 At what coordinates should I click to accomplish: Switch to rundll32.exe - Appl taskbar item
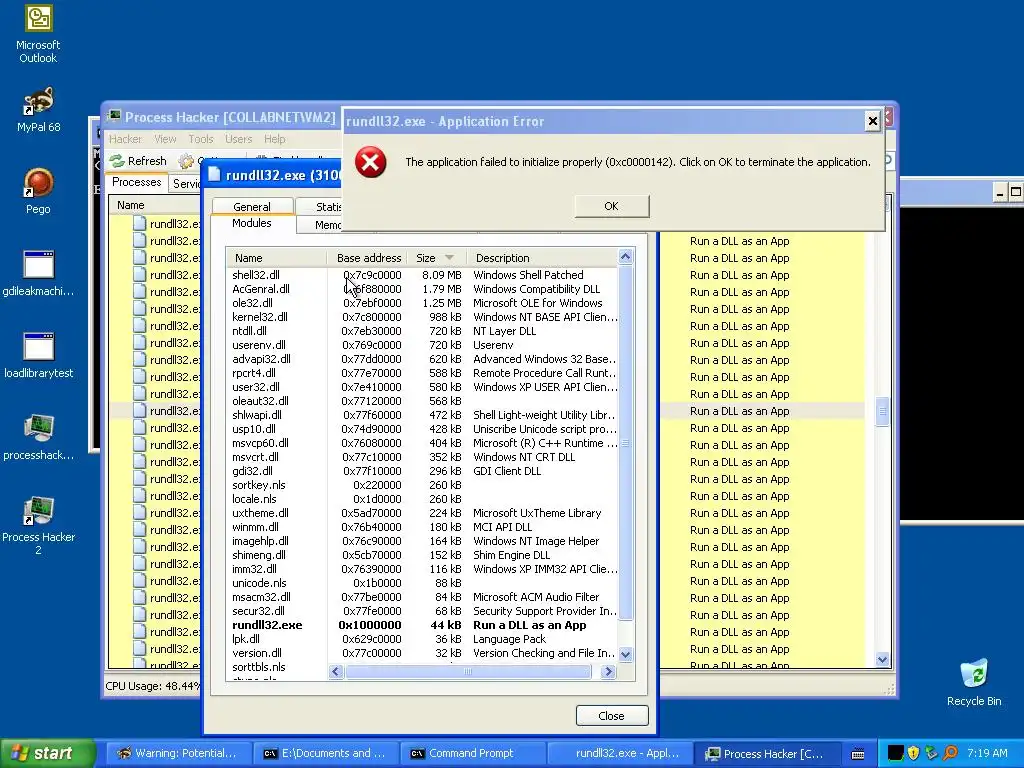(618, 754)
